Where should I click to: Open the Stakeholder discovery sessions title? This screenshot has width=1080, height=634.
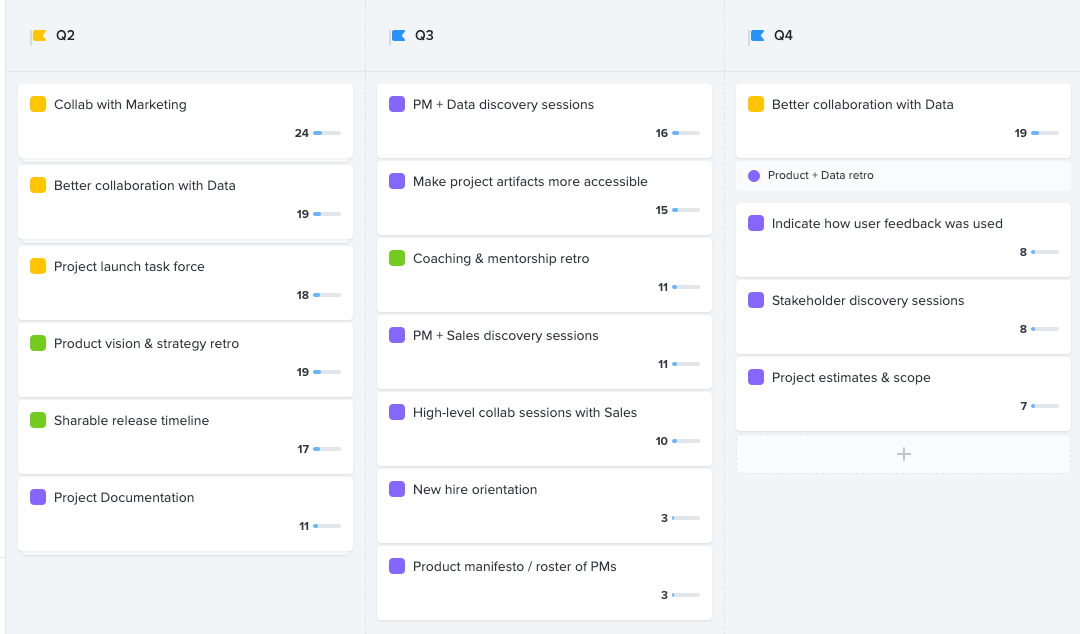(868, 300)
